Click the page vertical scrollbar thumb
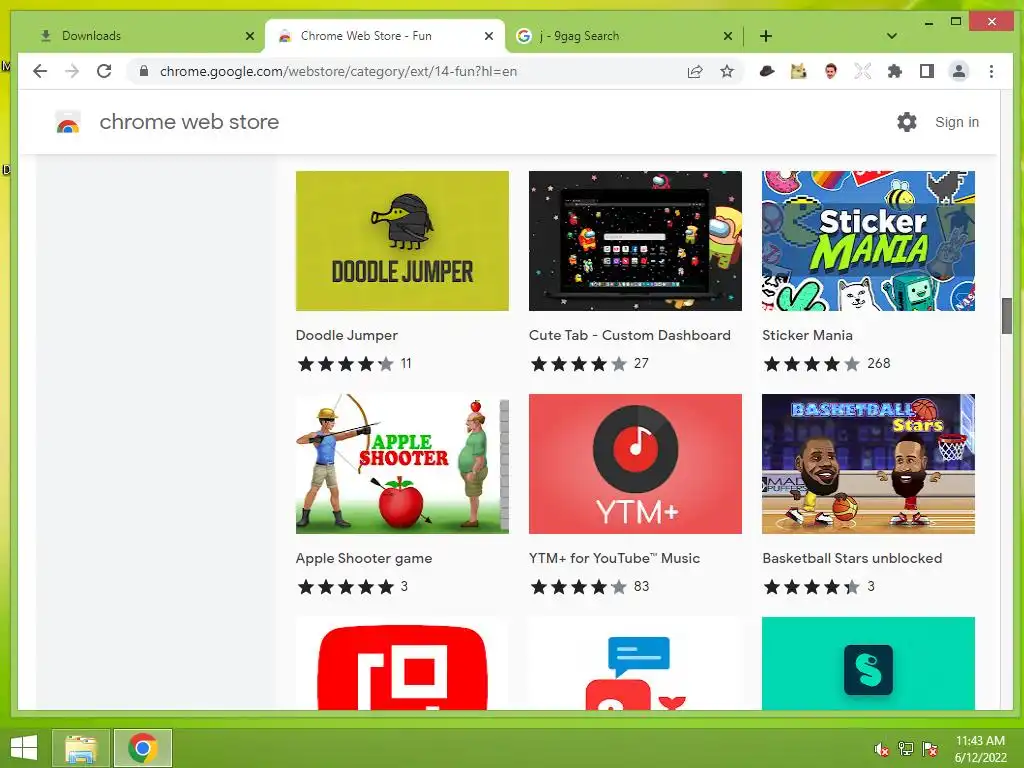The height and width of the screenshot is (768, 1024). point(1006,316)
